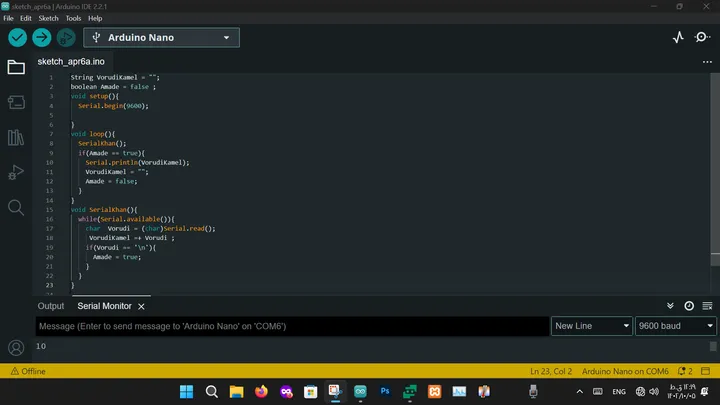Open the Sketchbook folder in sidebar
This screenshot has height=405, width=720.
click(x=16, y=68)
